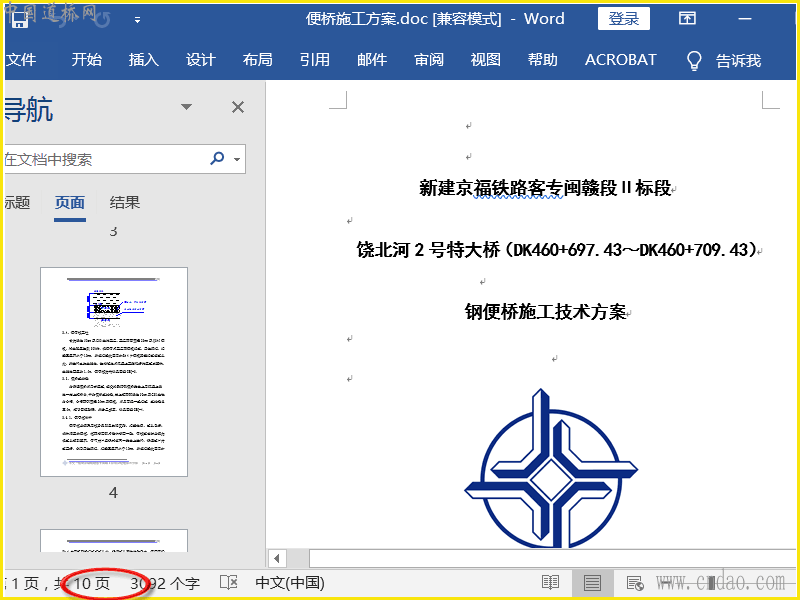Open navigation pane options dropdown arrow

point(186,107)
